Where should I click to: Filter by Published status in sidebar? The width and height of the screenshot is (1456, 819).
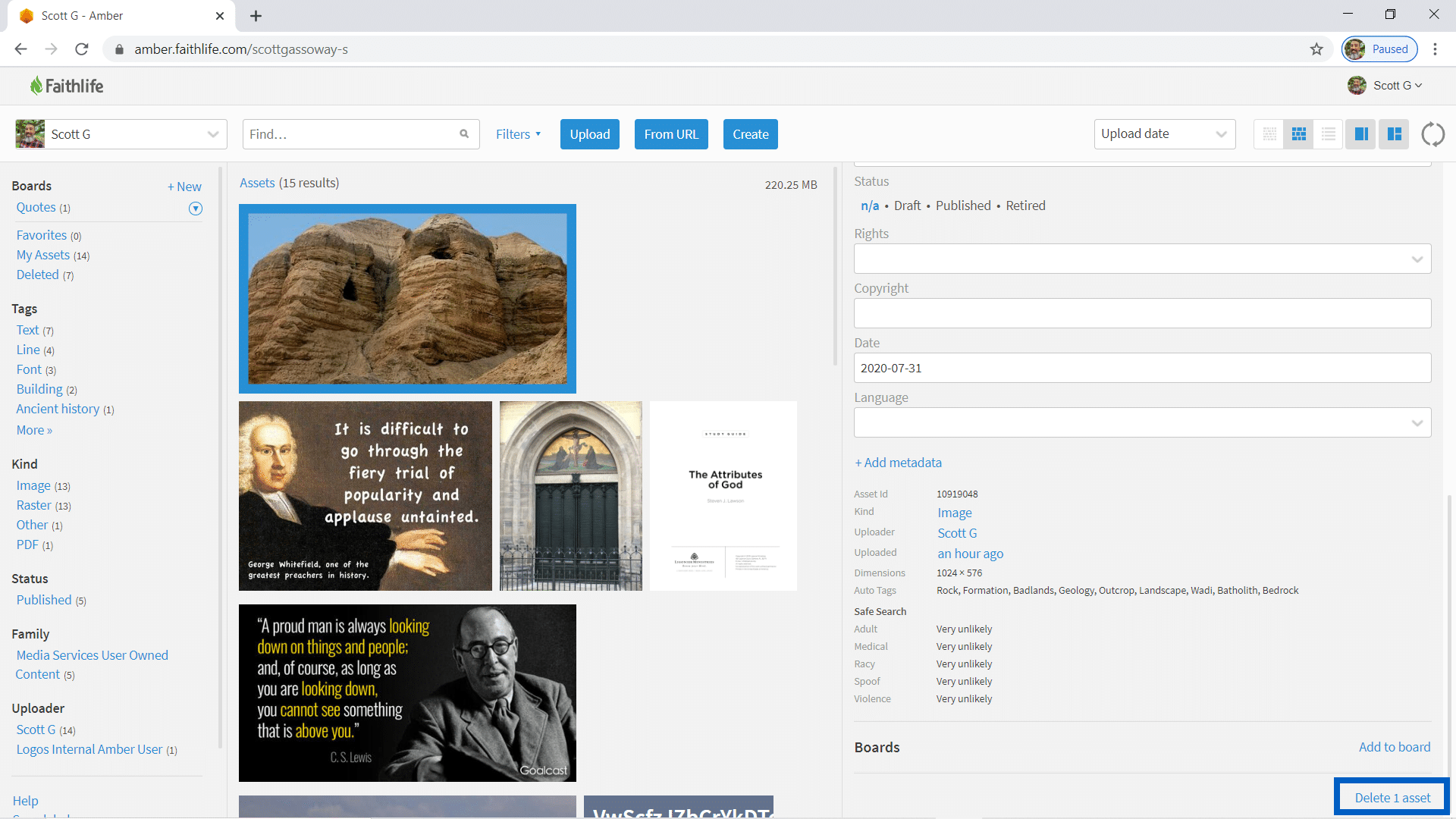[x=44, y=600]
